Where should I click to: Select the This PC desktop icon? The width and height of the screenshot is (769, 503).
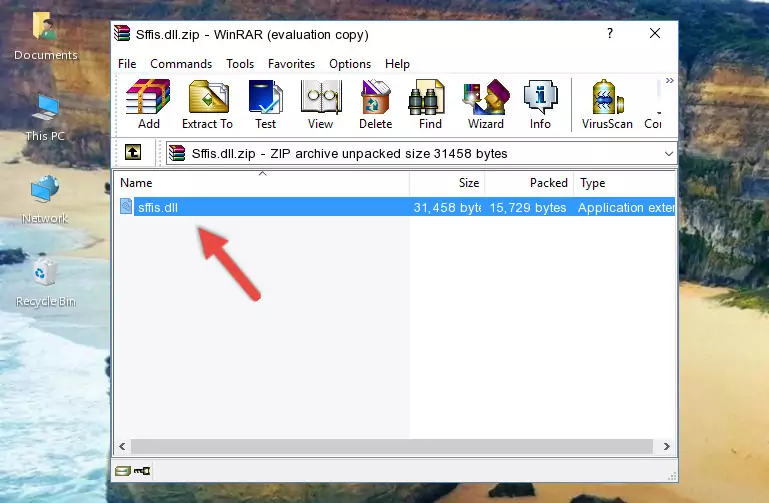(x=45, y=118)
